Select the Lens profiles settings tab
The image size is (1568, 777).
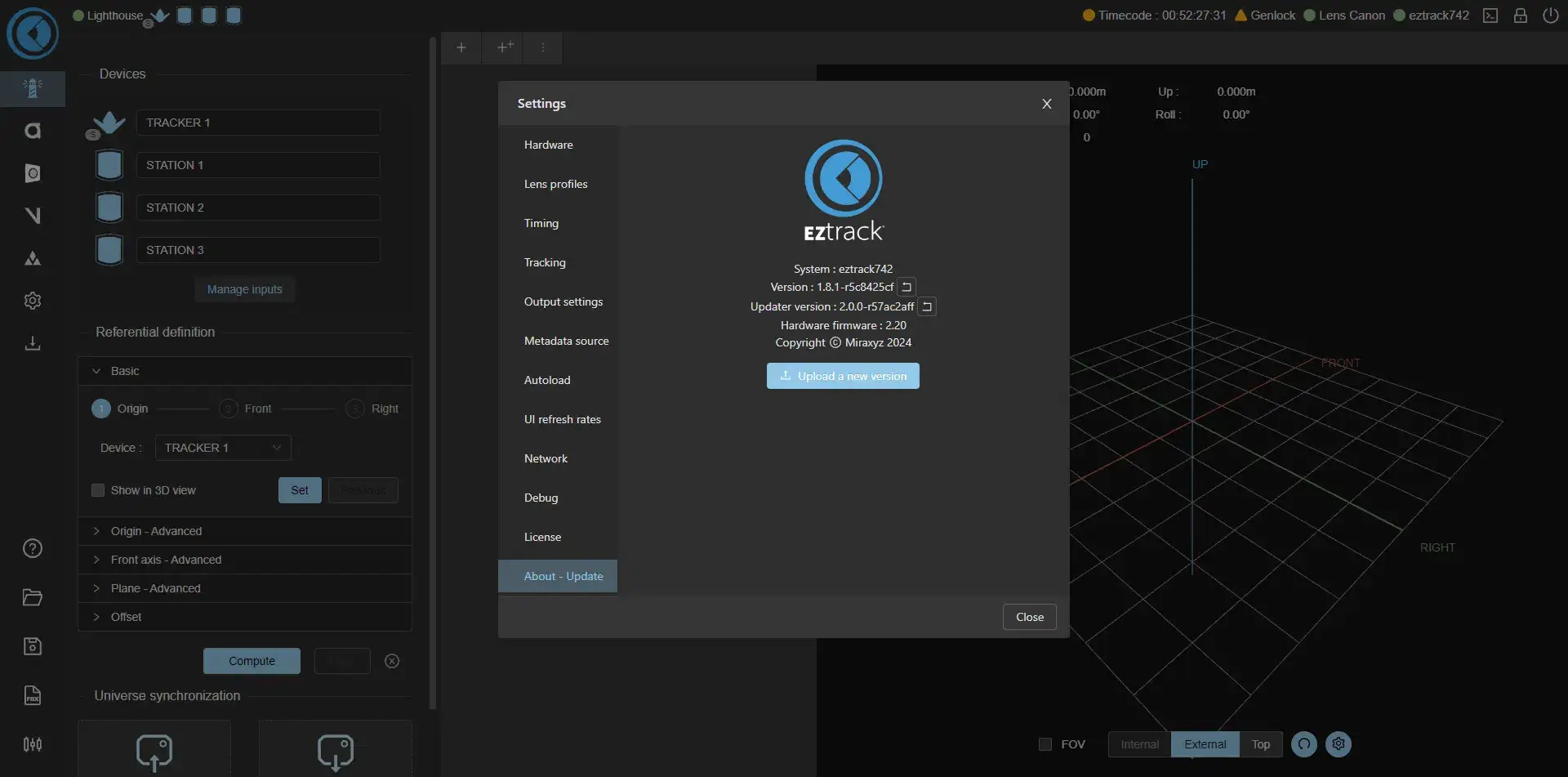coord(555,184)
